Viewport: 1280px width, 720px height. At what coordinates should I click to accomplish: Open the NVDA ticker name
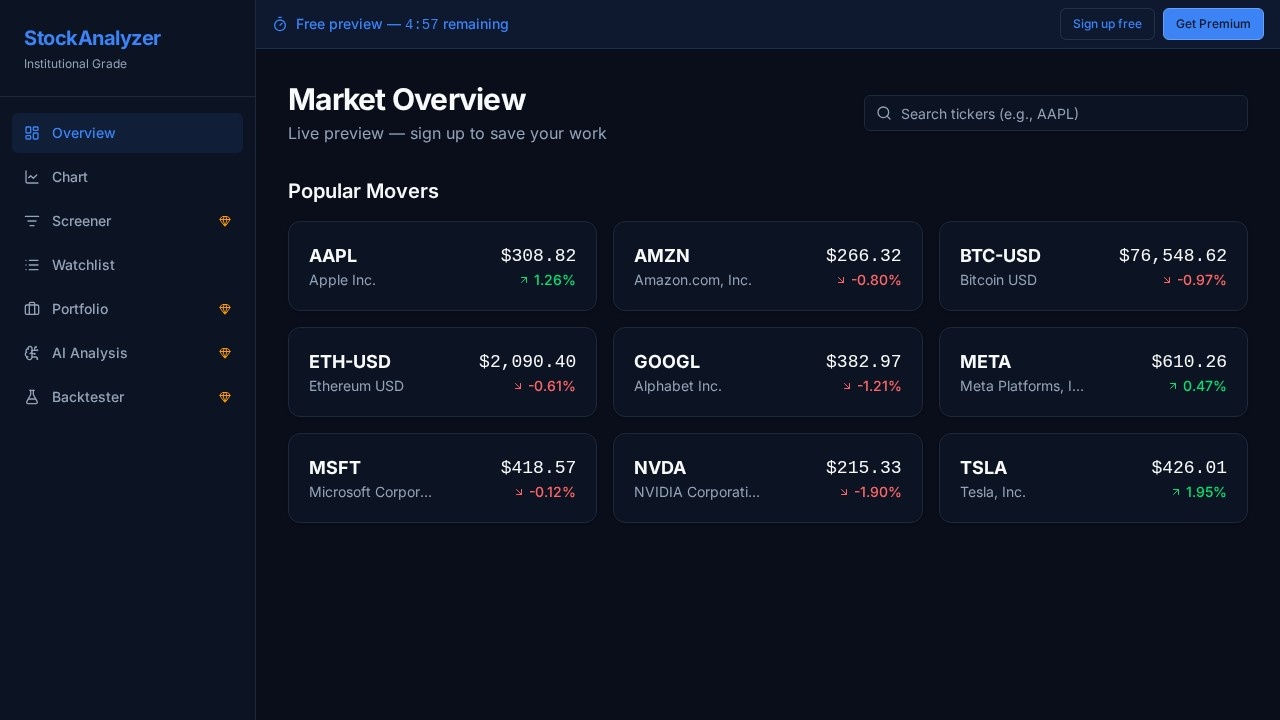(x=660, y=468)
